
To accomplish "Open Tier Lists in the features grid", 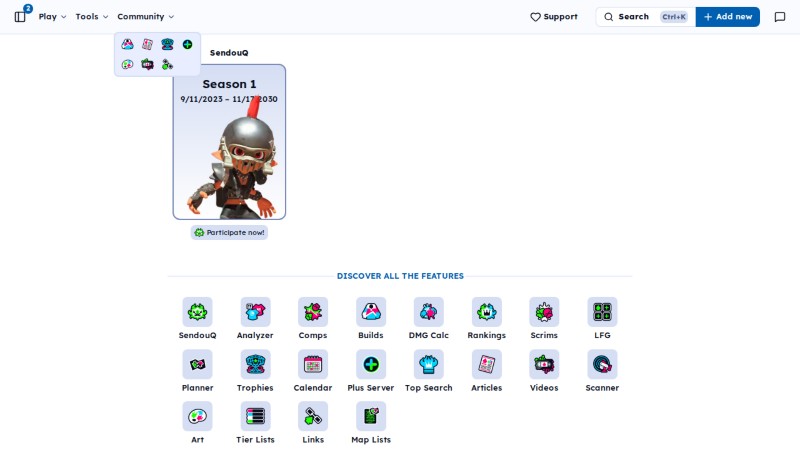I will (255, 423).
